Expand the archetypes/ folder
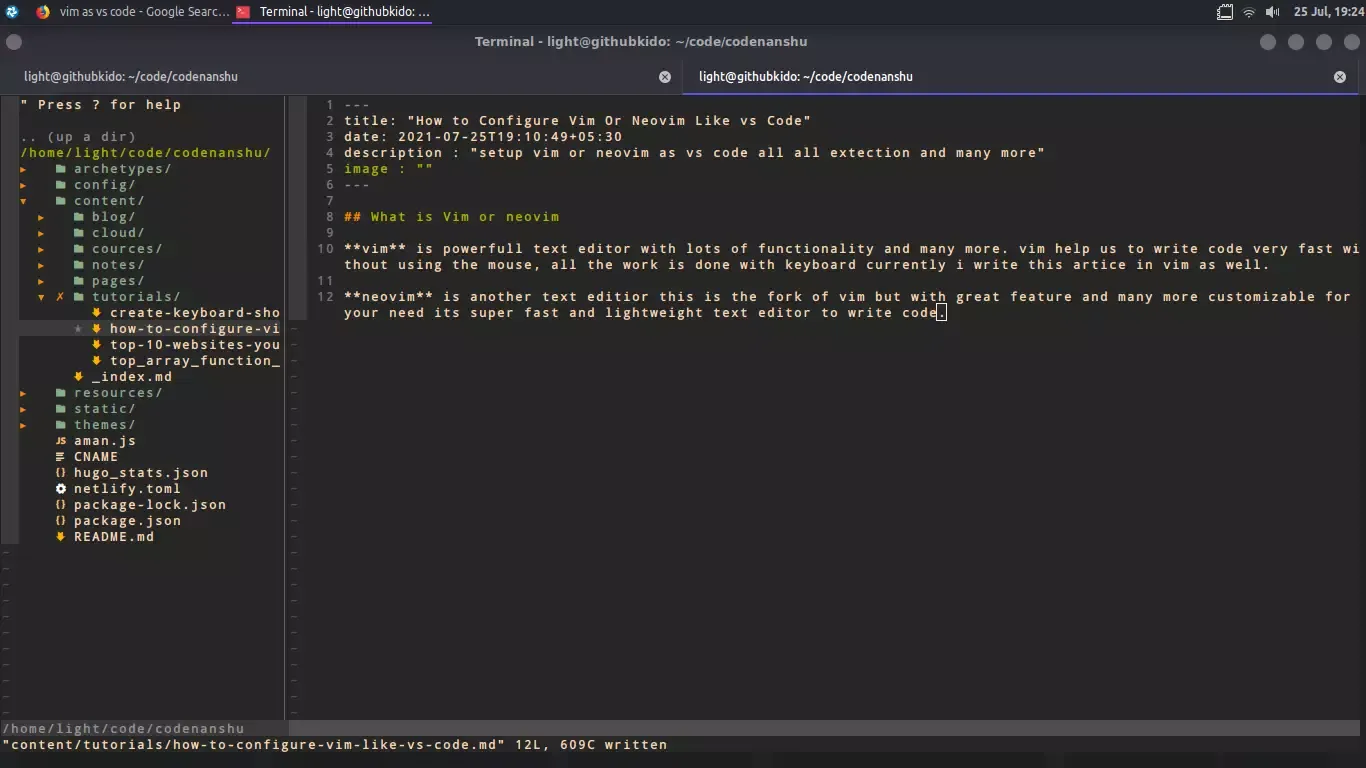The width and height of the screenshot is (1366, 768). pos(23,169)
